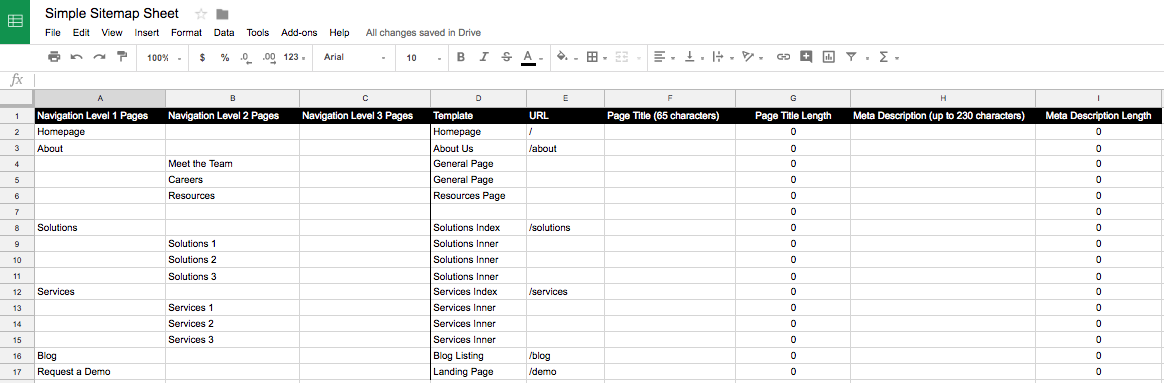
Task: Select the 'Careers' cell
Action: click(232, 180)
